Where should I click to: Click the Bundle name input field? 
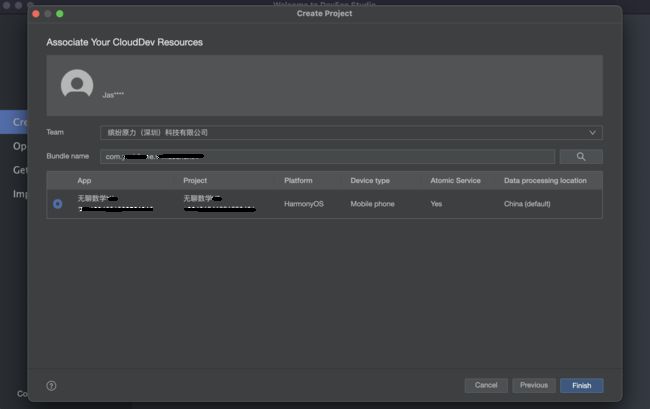(x=327, y=157)
